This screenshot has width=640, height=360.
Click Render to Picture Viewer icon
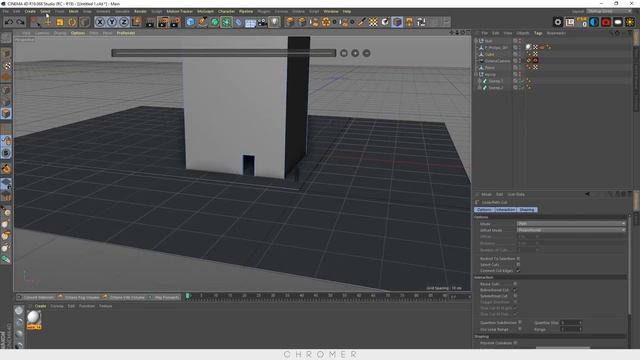click(x=163, y=22)
